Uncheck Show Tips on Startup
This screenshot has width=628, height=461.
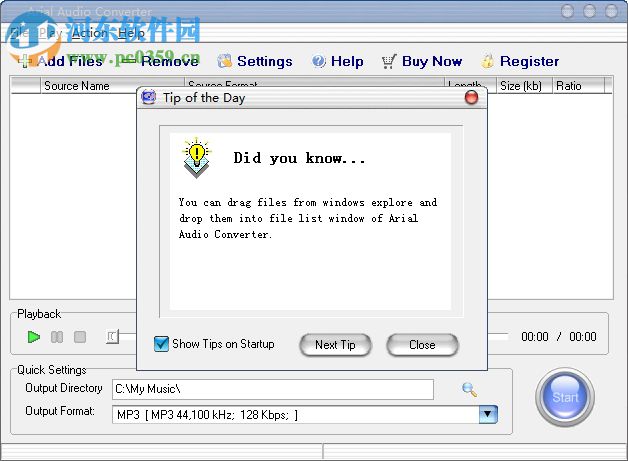[161, 344]
